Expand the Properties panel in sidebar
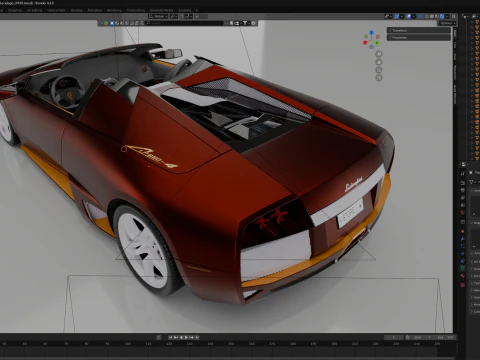 (419, 38)
